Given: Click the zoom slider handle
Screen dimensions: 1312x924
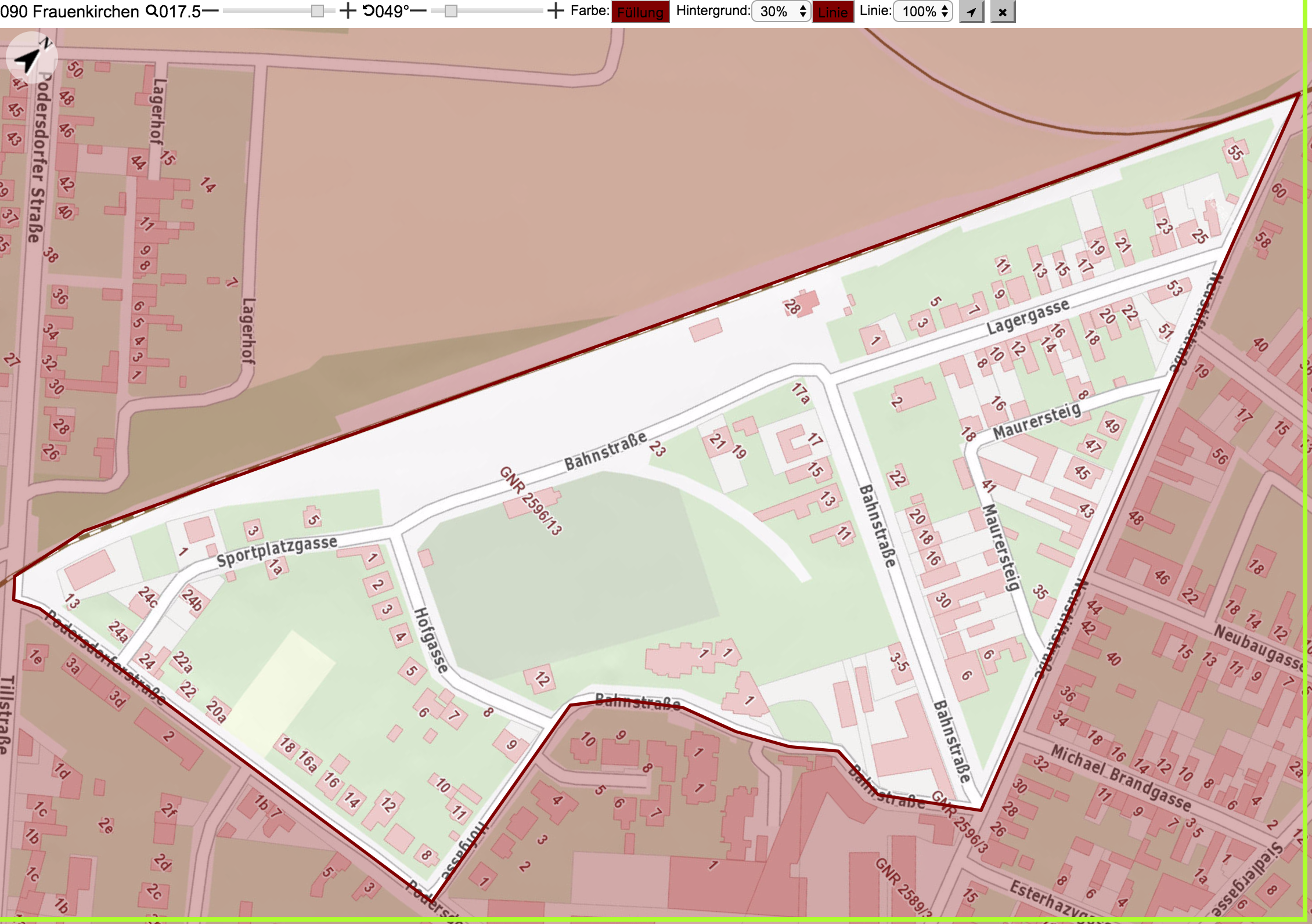Looking at the screenshot, I should tap(318, 11).
